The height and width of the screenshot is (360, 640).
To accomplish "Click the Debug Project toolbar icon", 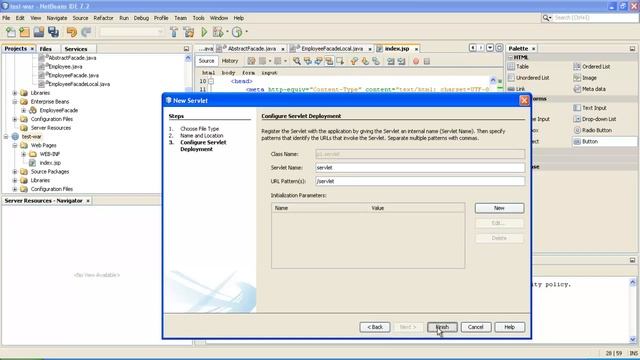I will 218,32.
